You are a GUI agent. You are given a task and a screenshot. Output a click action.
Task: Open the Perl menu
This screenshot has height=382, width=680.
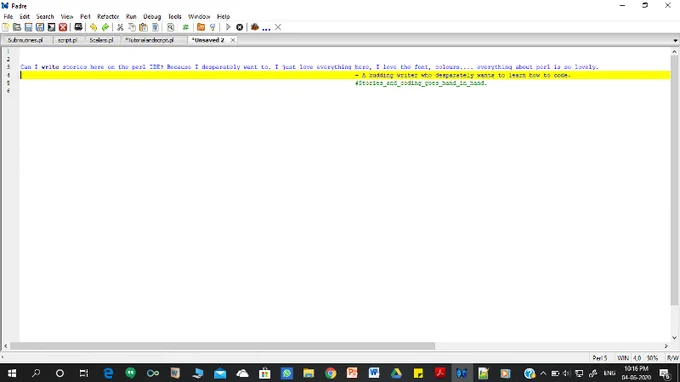[85, 16]
